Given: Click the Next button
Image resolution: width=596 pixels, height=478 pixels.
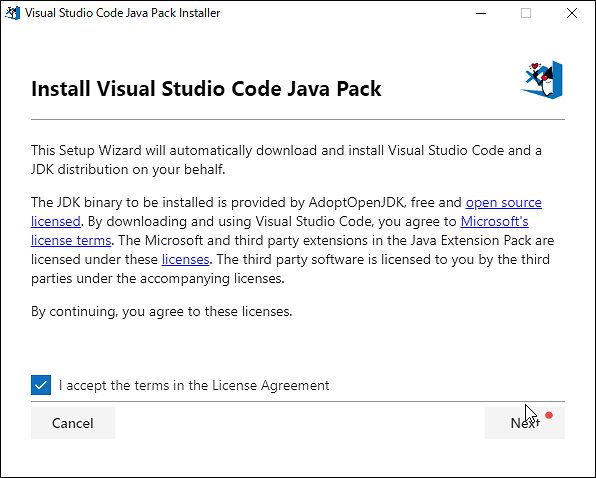Looking at the screenshot, I should (x=525, y=423).
